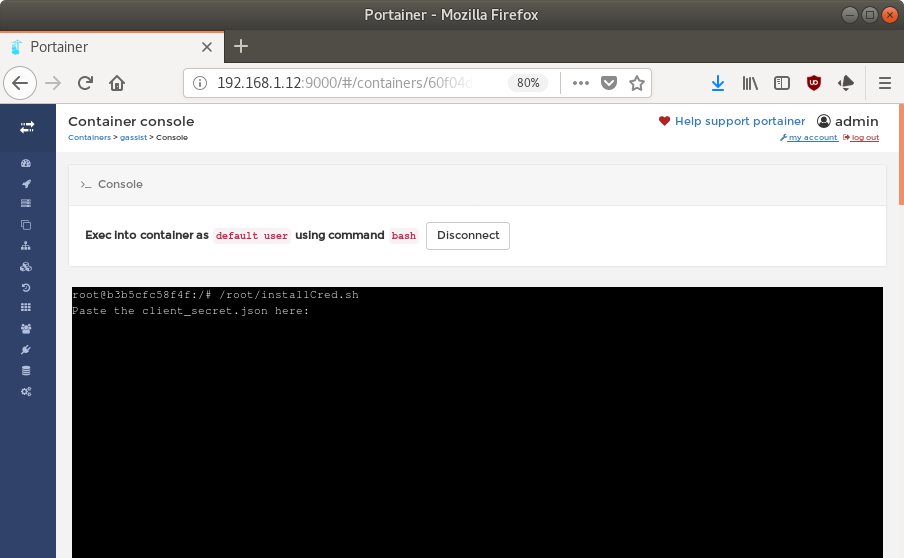Click the 'Paste the client_secret.json here:' line
The height and width of the screenshot is (558, 904).
click(190, 311)
